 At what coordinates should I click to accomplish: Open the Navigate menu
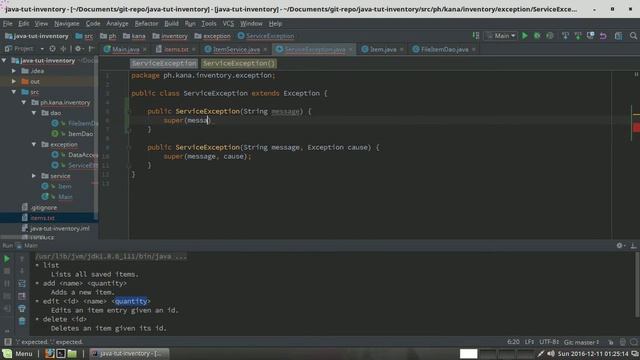[x=67, y=24]
